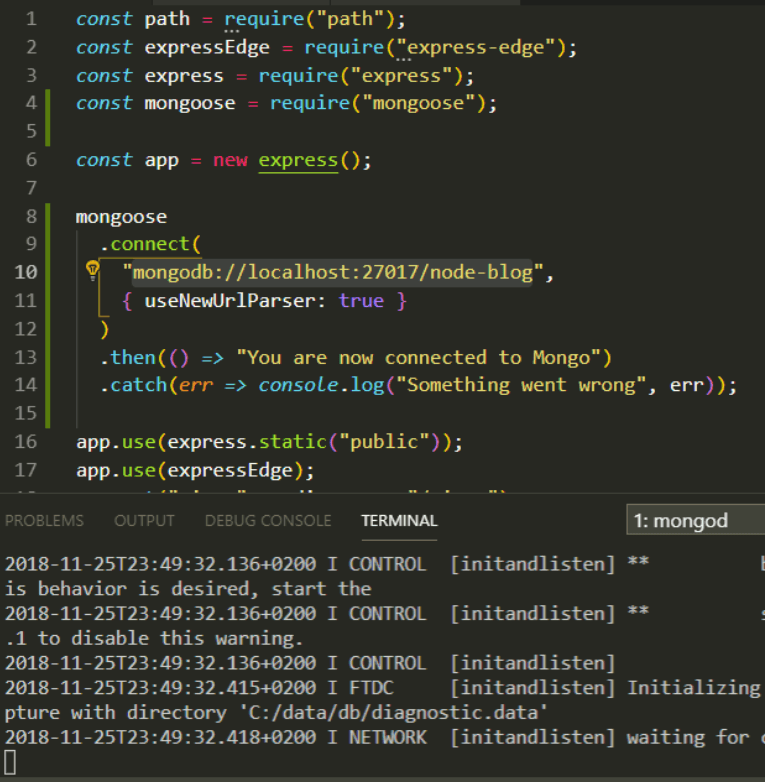Open the OUTPUT panel tab
Screen dimensions: 765x782
tap(144, 521)
